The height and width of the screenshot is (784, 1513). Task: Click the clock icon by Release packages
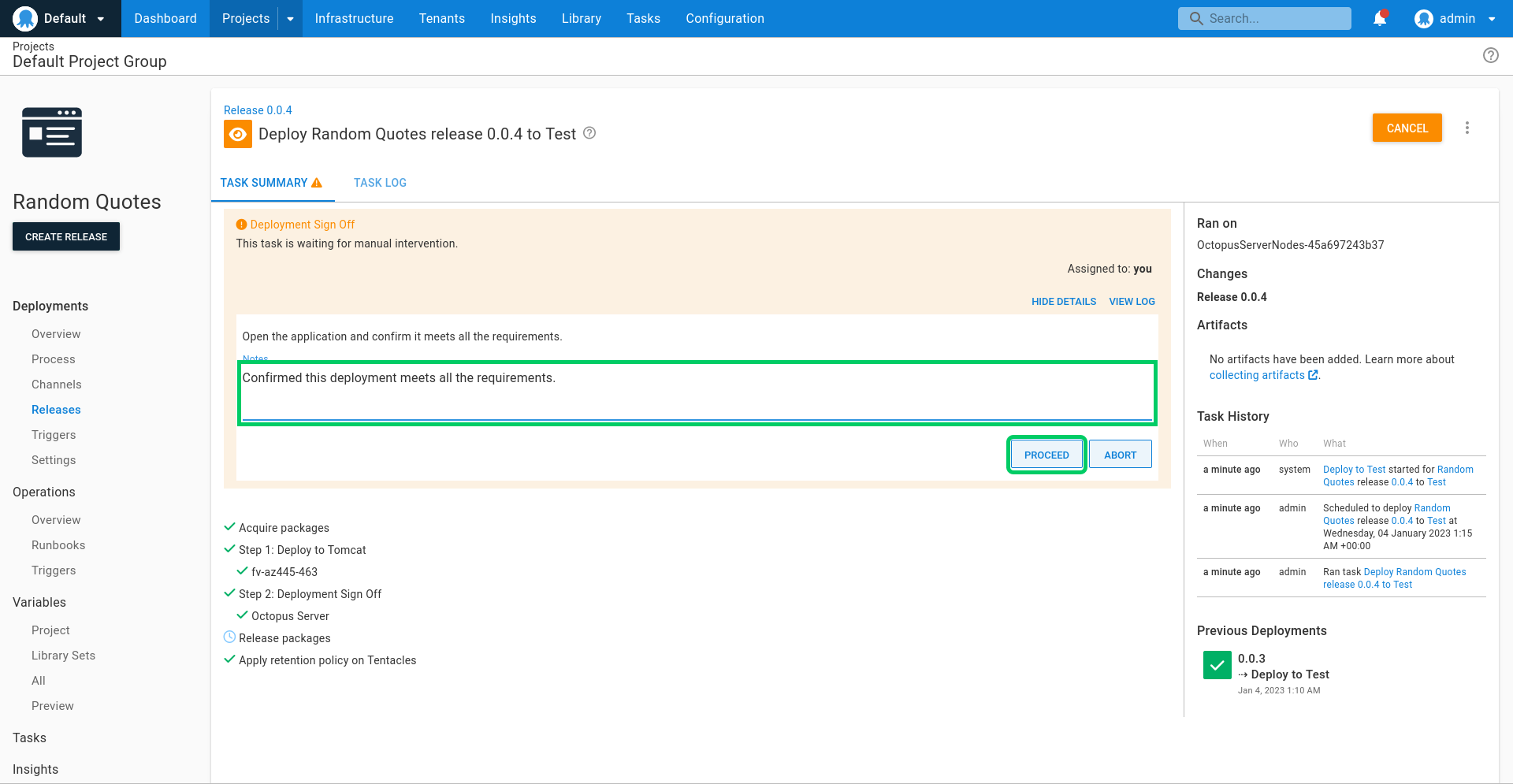pos(229,637)
